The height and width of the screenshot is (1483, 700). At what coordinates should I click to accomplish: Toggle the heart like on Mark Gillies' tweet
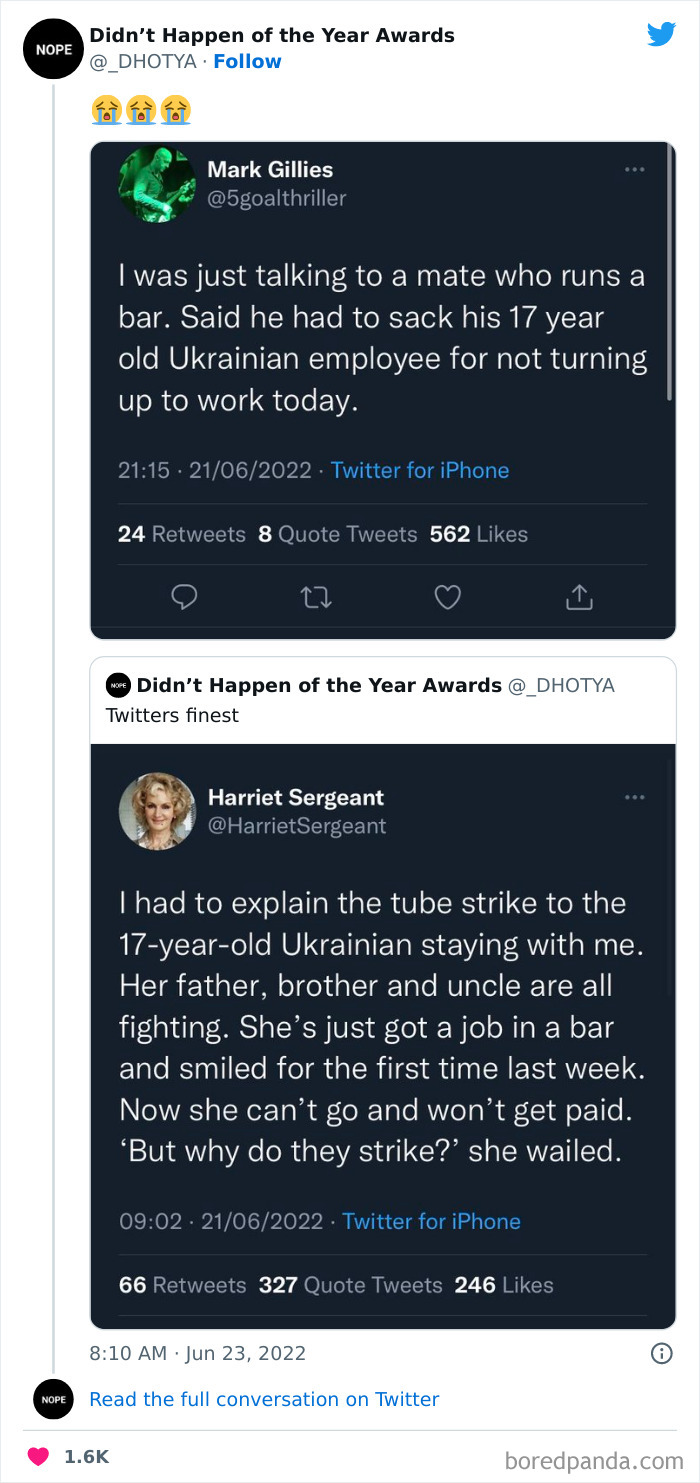447,597
